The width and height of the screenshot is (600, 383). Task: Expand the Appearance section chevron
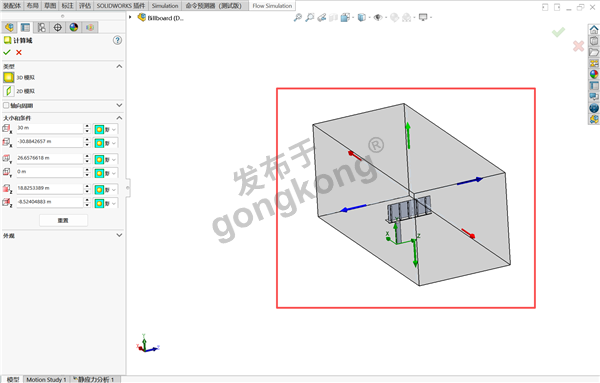(119, 235)
